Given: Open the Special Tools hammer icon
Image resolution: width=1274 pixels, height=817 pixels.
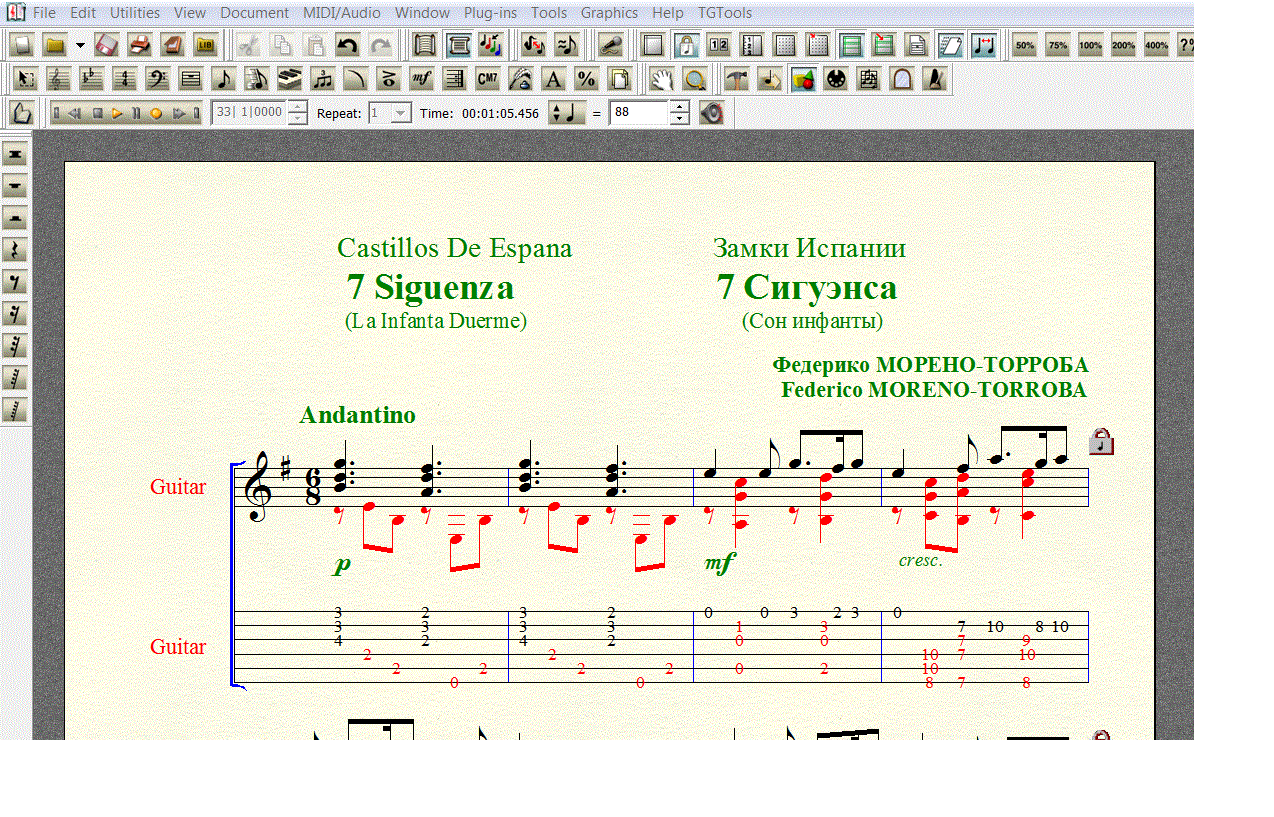Looking at the screenshot, I should [x=737, y=79].
